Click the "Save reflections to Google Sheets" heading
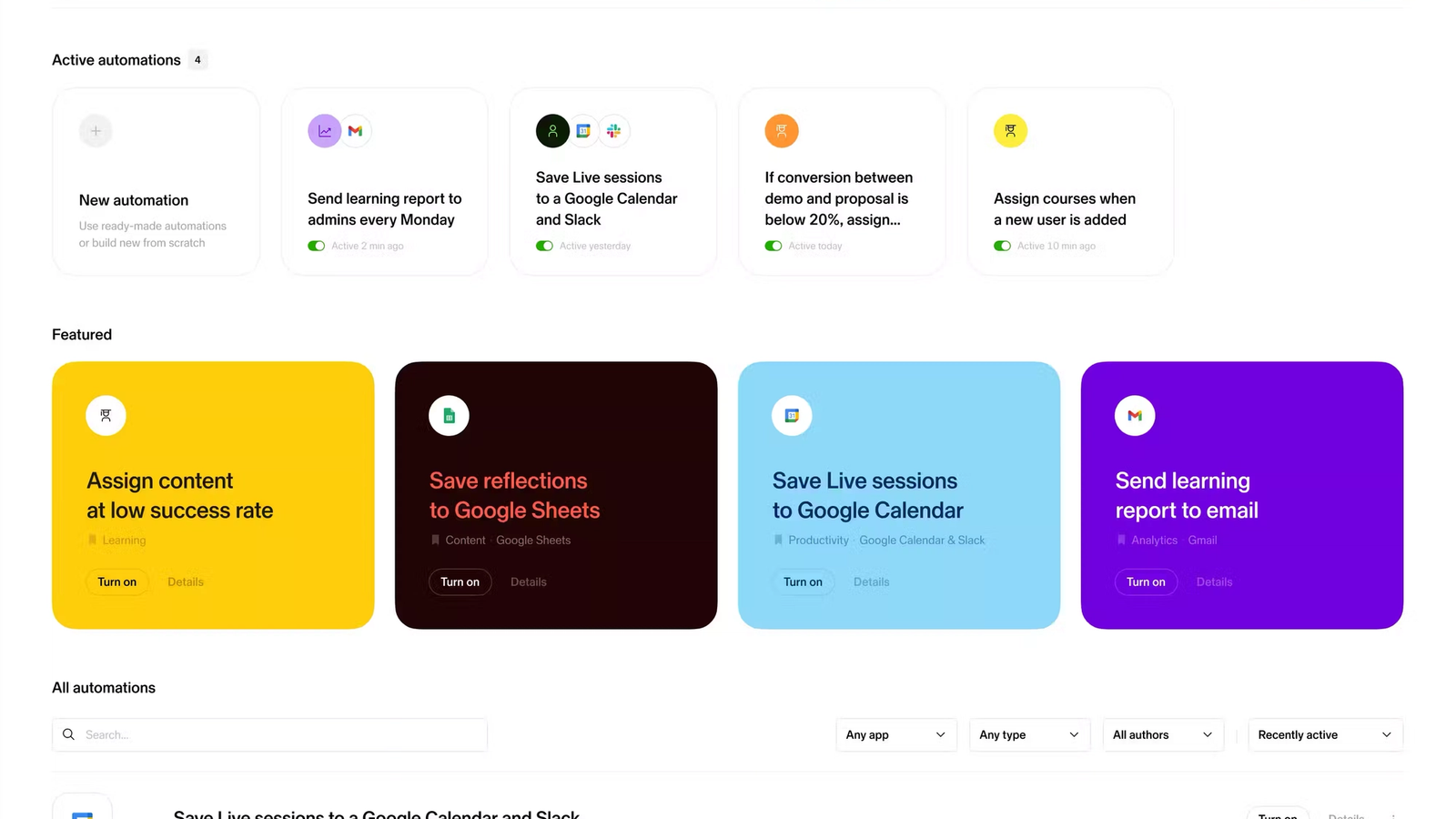Viewport: 1456px width, 819px height. tap(515, 496)
